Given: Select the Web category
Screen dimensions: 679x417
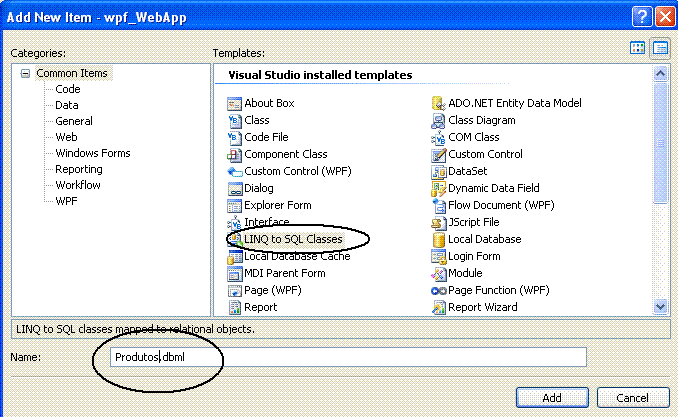Looking at the screenshot, I should click(x=66, y=137).
